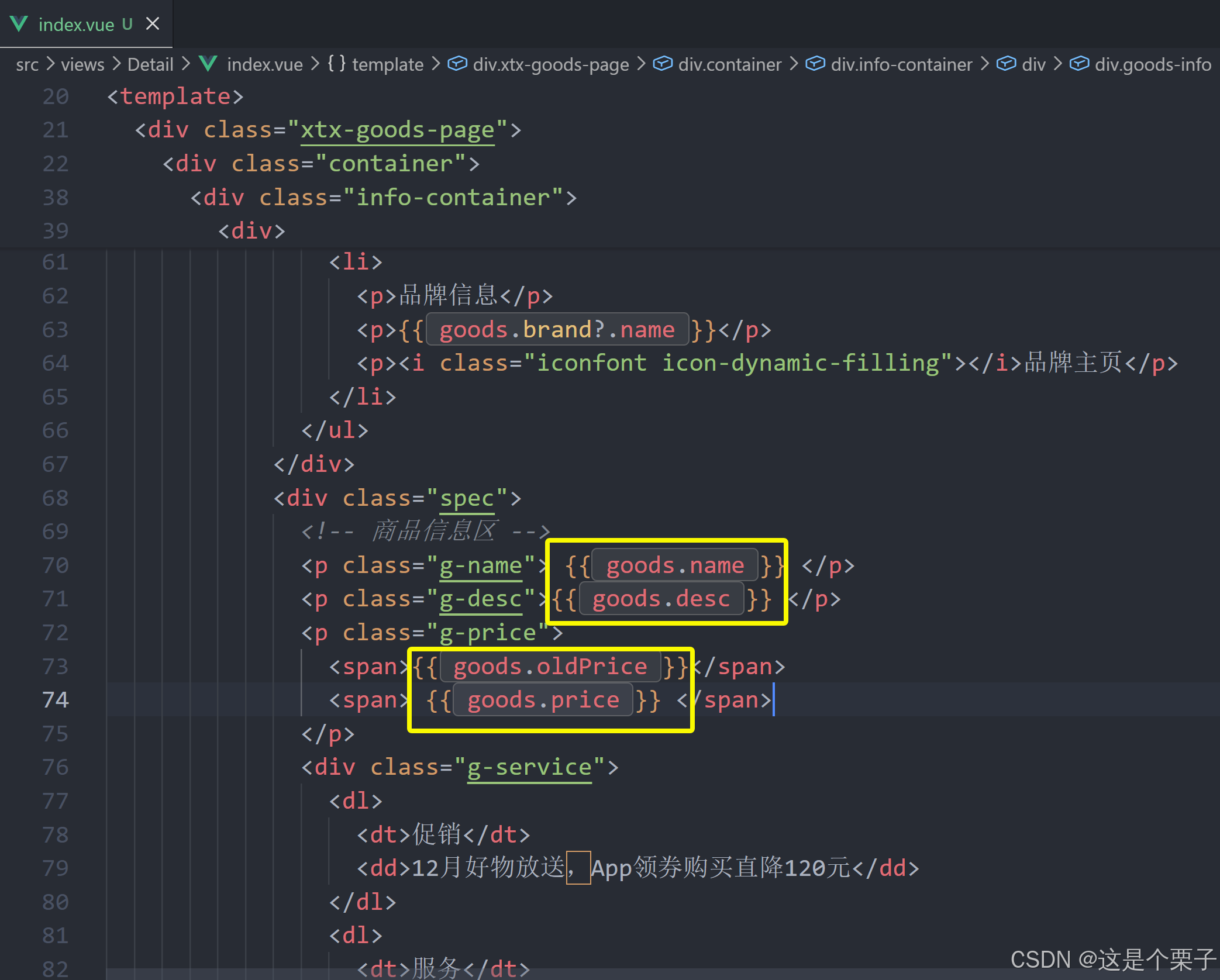Viewport: 1220px width, 980px height.
Task: Click the goods.price interpolation expression
Action: pyautogui.click(x=543, y=700)
